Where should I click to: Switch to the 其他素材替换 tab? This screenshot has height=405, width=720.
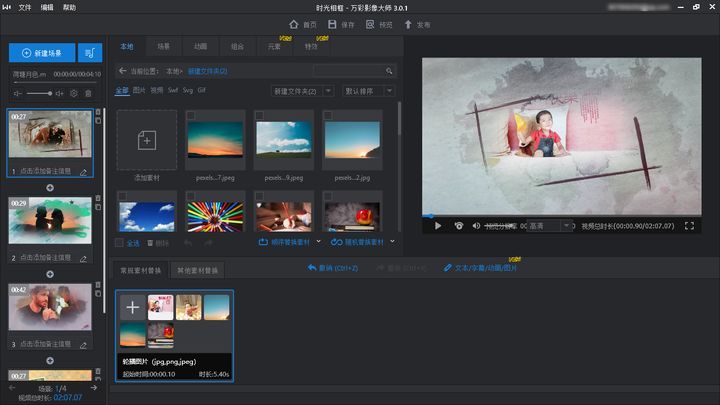tap(197, 270)
